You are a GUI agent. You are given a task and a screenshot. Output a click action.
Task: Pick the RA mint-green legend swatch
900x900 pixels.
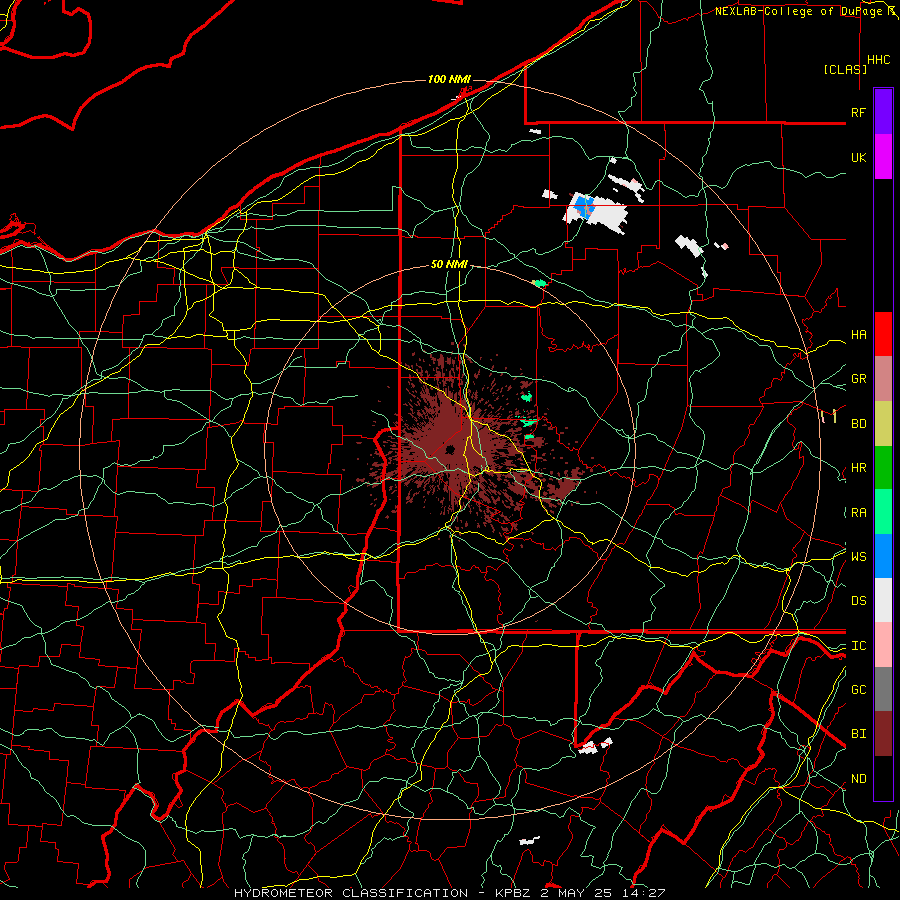click(x=883, y=512)
